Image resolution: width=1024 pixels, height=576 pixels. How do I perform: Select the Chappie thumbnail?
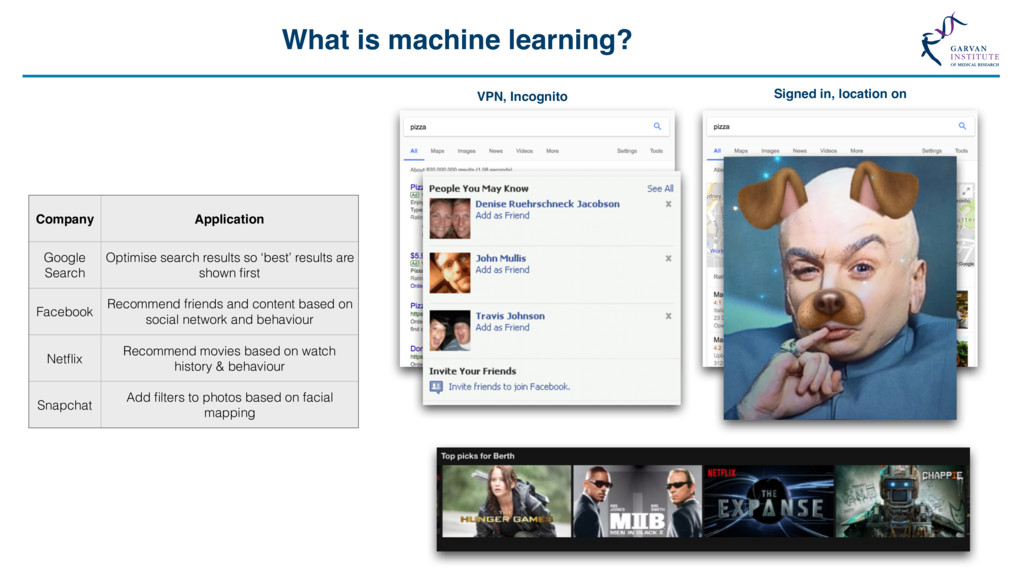click(x=900, y=501)
